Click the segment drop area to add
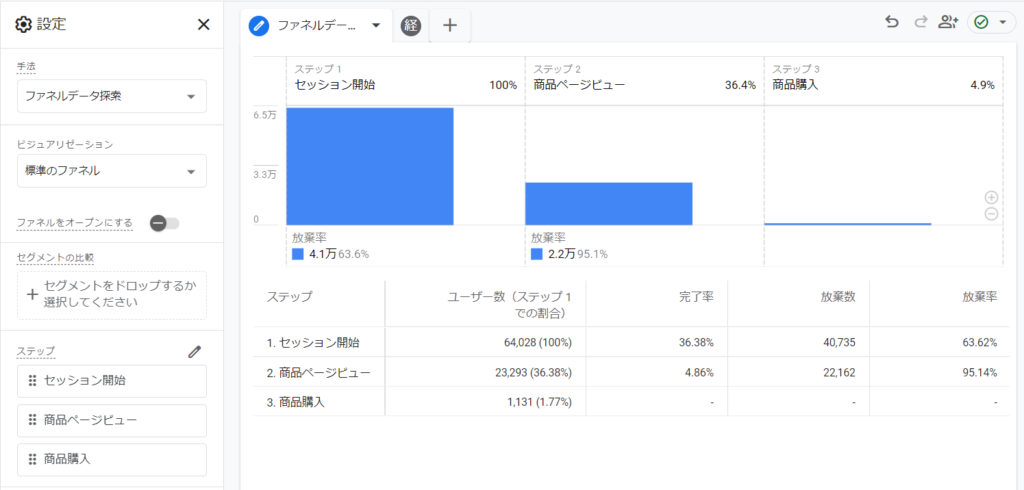This screenshot has height=490, width=1024. (x=112, y=295)
